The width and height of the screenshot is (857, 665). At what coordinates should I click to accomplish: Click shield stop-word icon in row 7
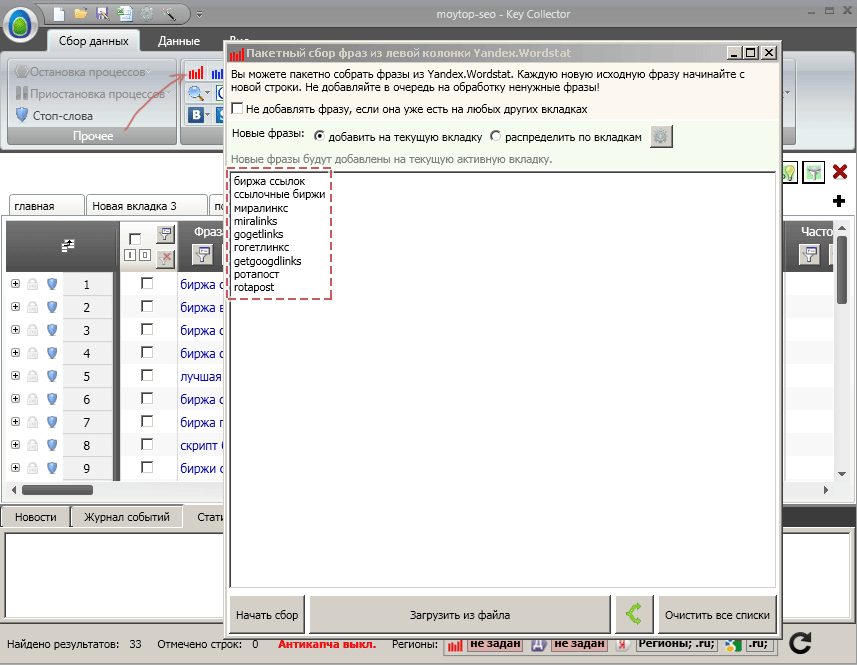(x=52, y=421)
